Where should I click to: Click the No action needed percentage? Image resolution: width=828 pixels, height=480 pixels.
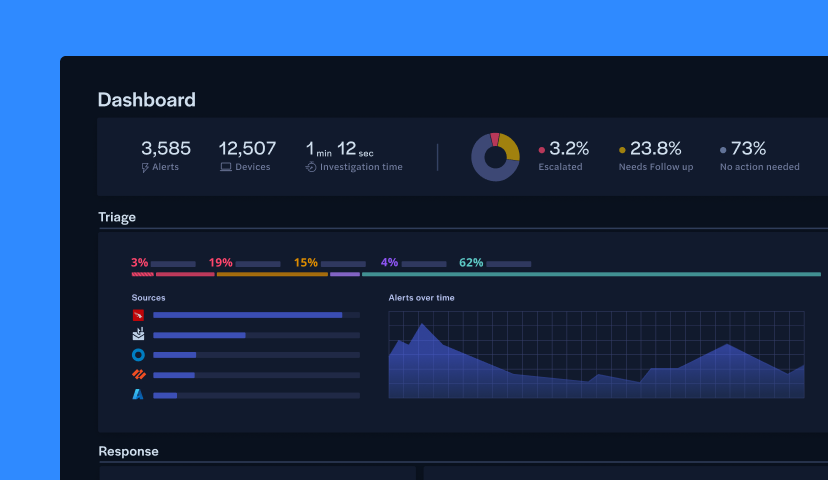(x=748, y=148)
